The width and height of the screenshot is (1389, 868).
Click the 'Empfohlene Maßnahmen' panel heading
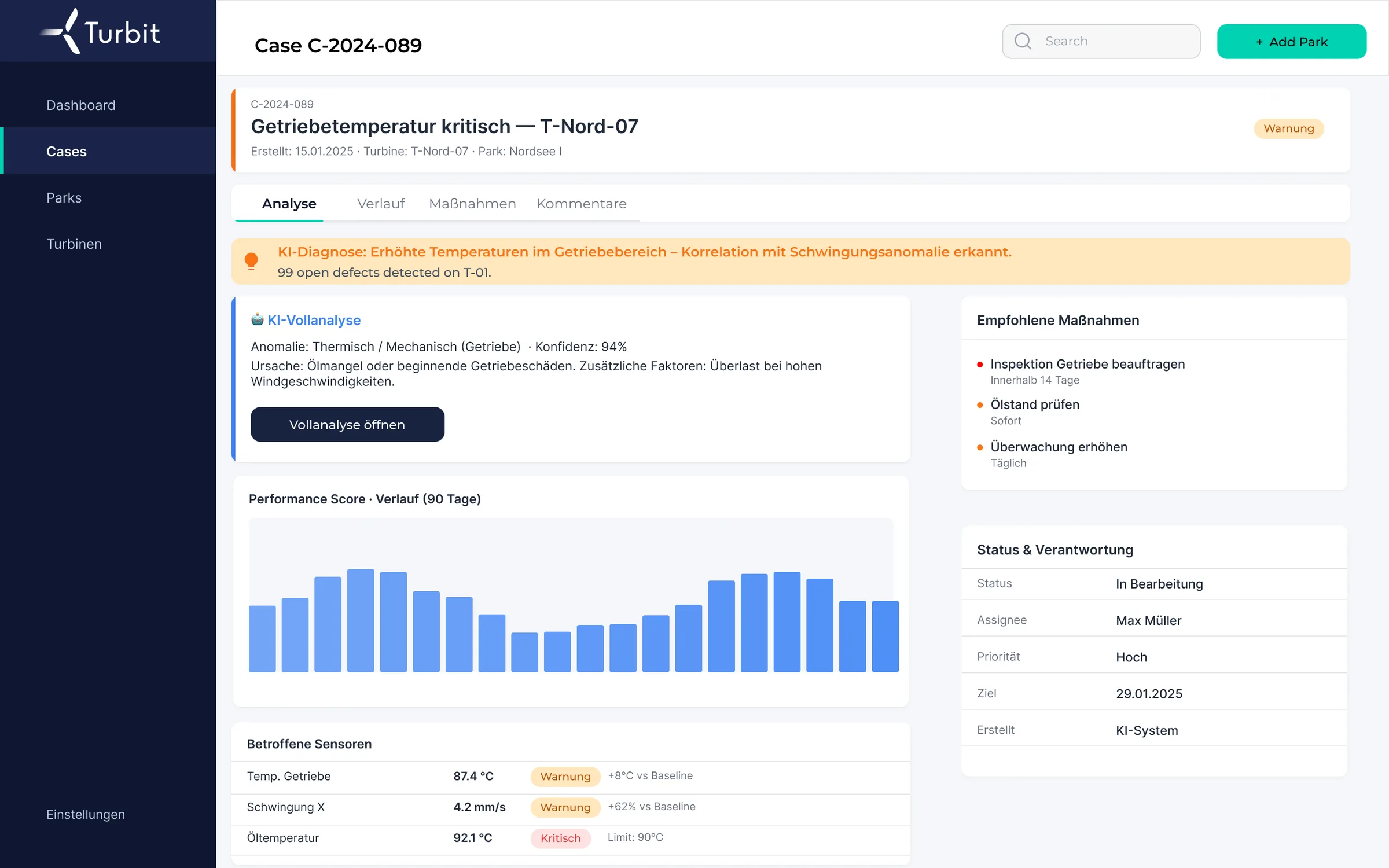coord(1058,320)
